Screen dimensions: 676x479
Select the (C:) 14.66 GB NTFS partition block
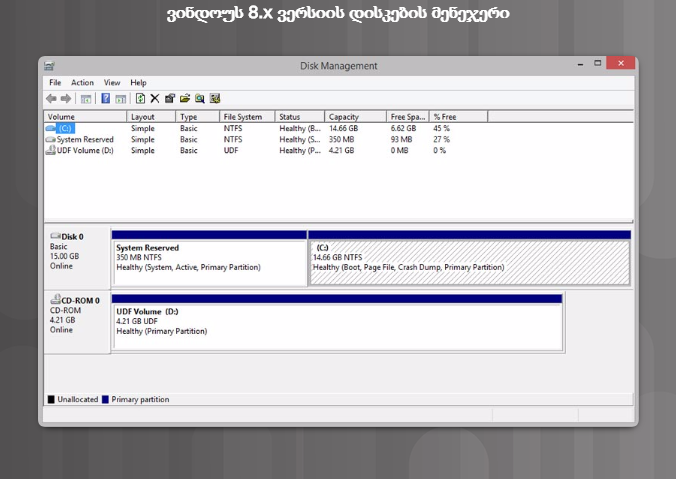click(x=469, y=262)
